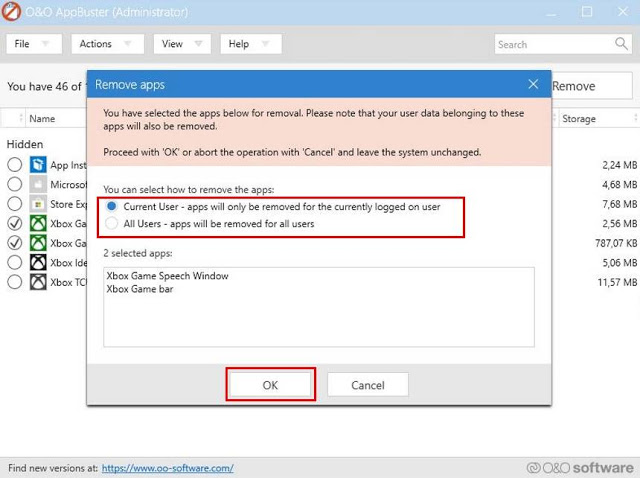Click the 2,56 MB storage value
The width and height of the screenshot is (640, 478).
pos(620,223)
